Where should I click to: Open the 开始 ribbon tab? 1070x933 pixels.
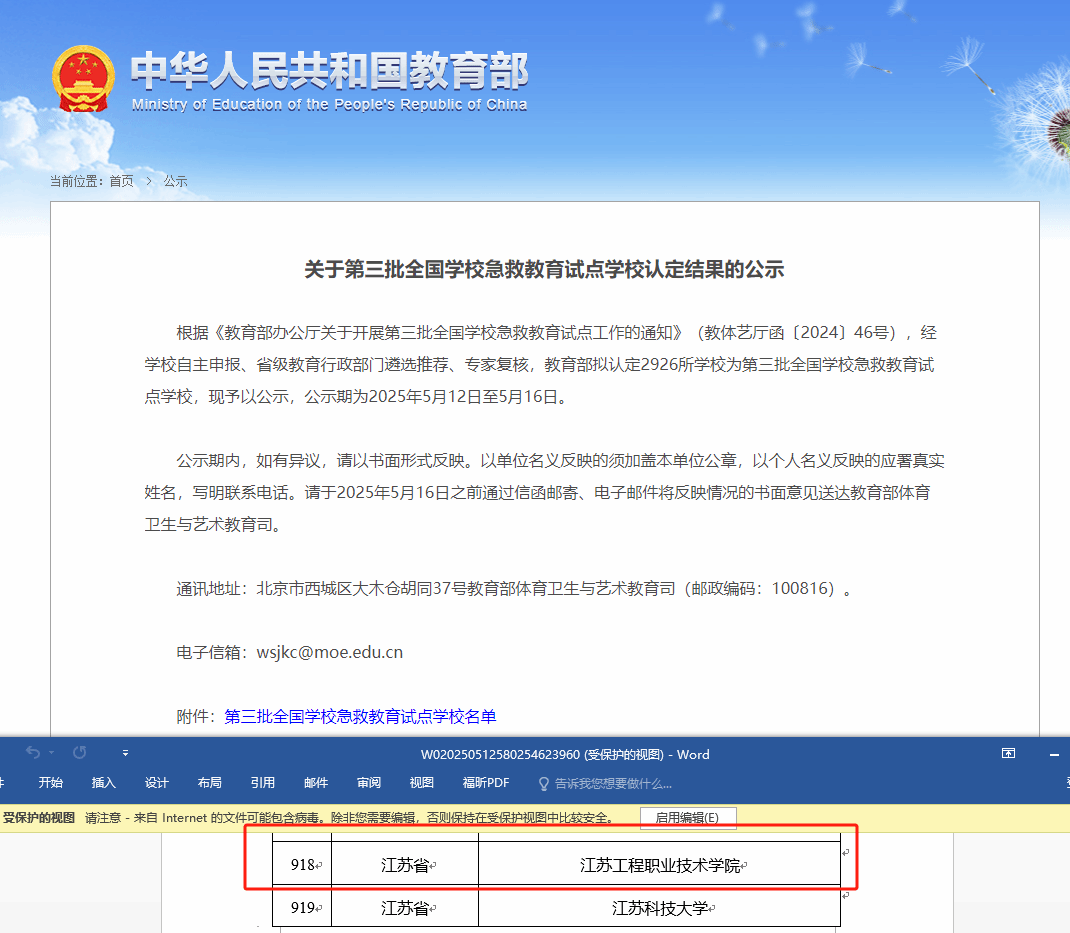pyautogui.click(x=50, y=783)
